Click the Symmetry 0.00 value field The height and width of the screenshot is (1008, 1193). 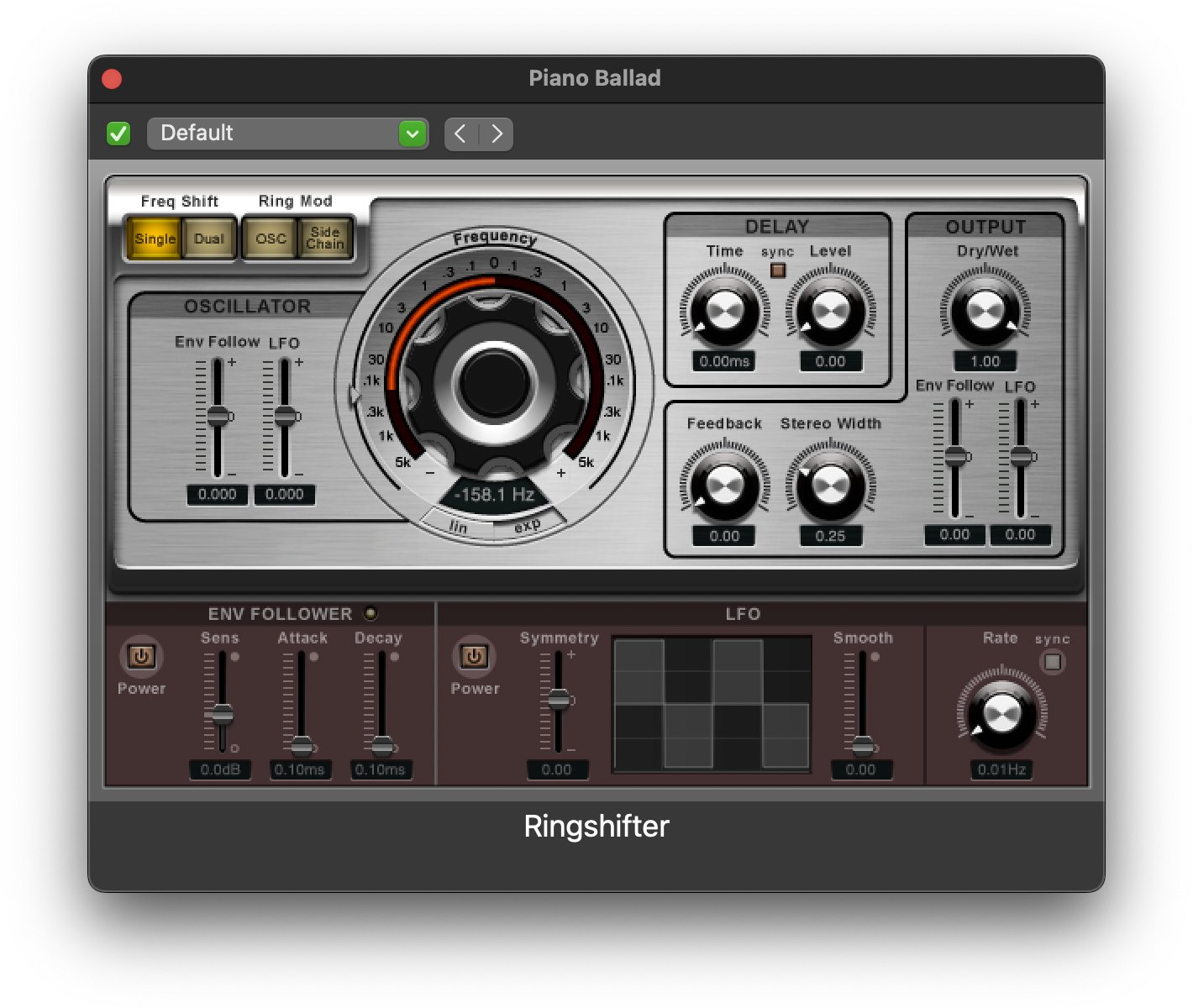pos(556,769)
